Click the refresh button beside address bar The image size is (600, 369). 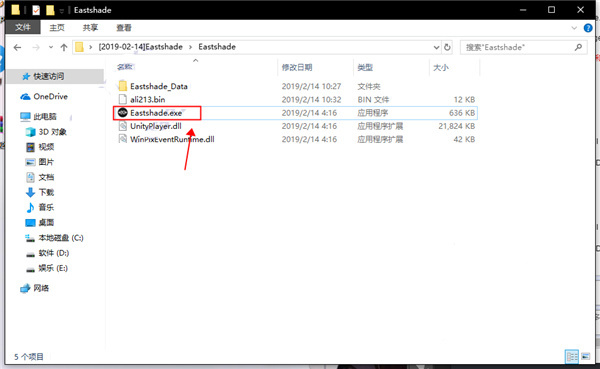click(x=447, y=47)
